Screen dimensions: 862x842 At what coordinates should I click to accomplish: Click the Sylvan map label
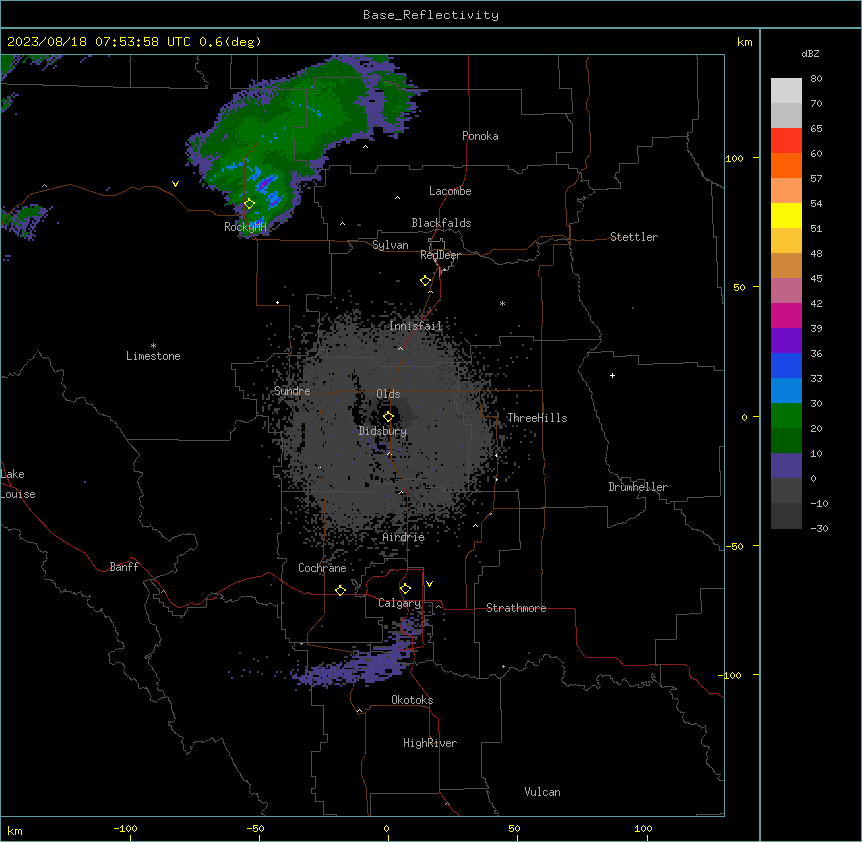point(390,245)
